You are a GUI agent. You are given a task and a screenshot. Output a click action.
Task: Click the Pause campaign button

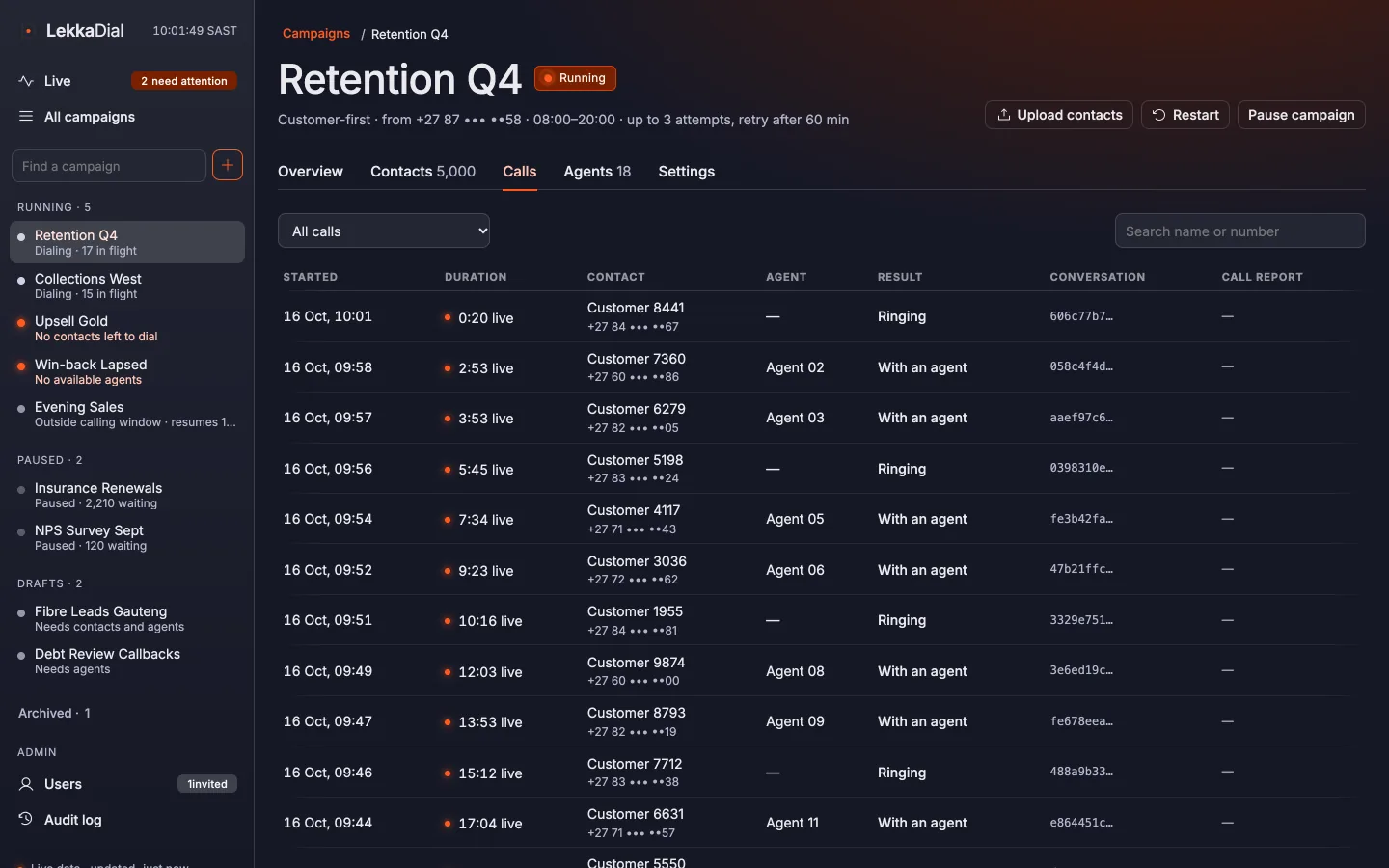pos(1301,115)
